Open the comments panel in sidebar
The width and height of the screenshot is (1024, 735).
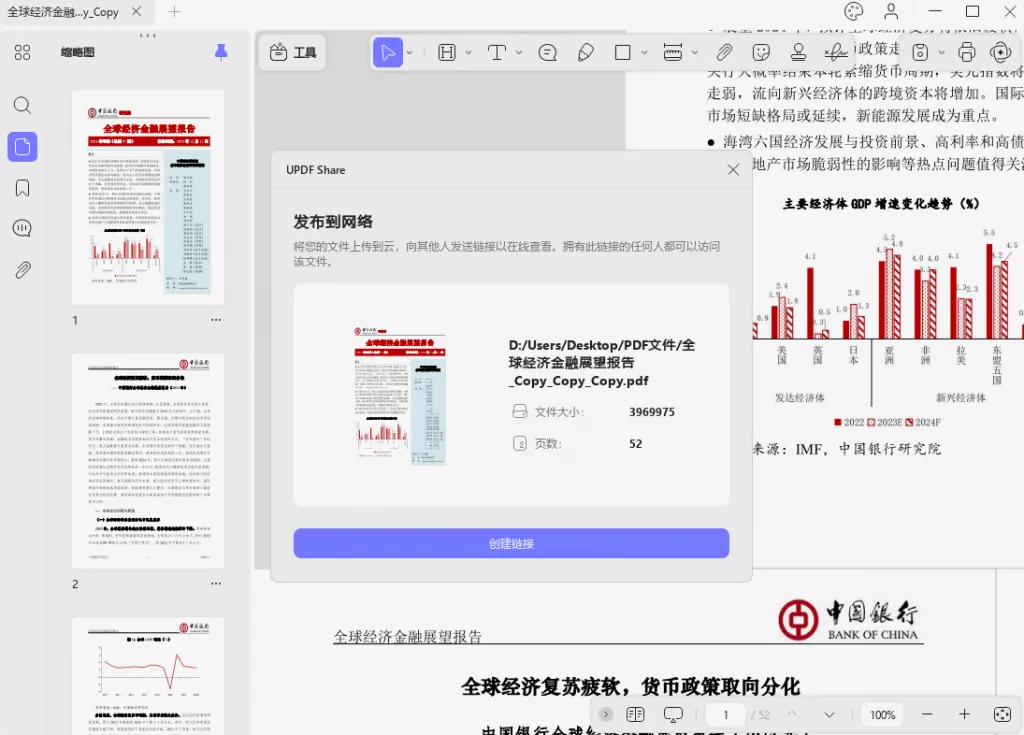pyautogui.click(x=22, y=228)
